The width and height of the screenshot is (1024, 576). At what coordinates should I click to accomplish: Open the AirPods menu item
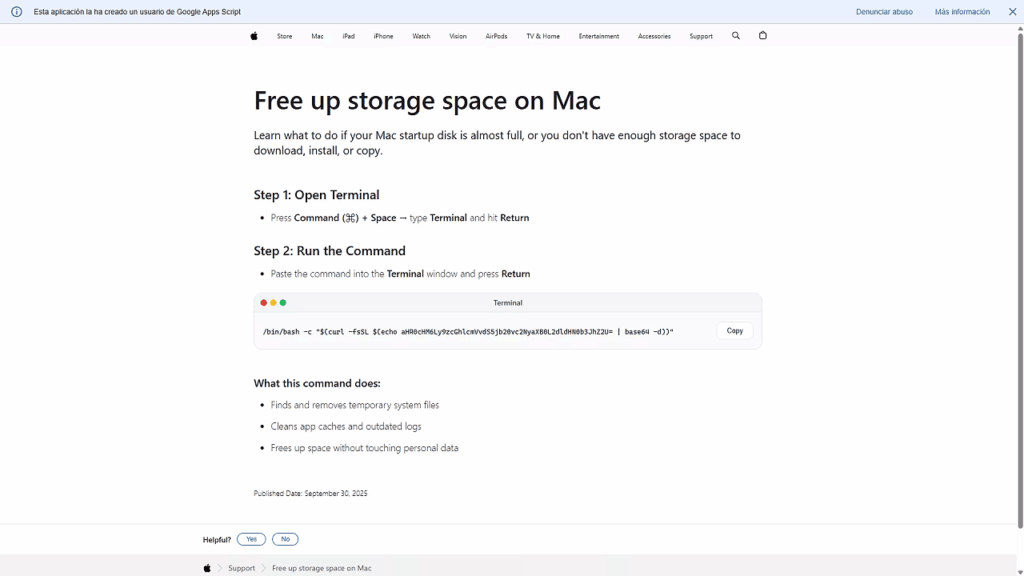point(496,37)
